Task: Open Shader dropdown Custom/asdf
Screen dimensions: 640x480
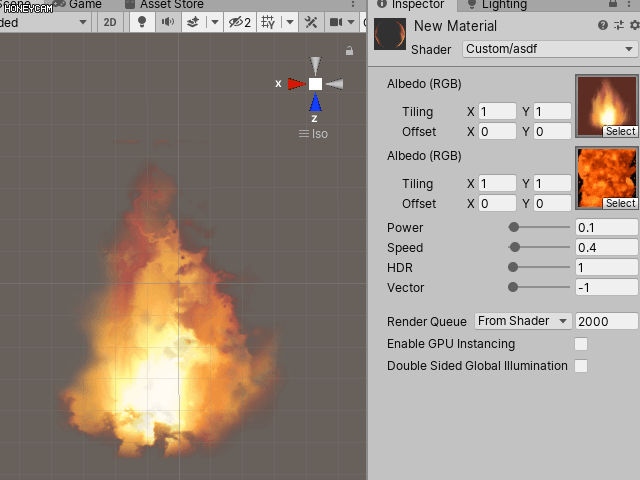Action: coord(549,49)
